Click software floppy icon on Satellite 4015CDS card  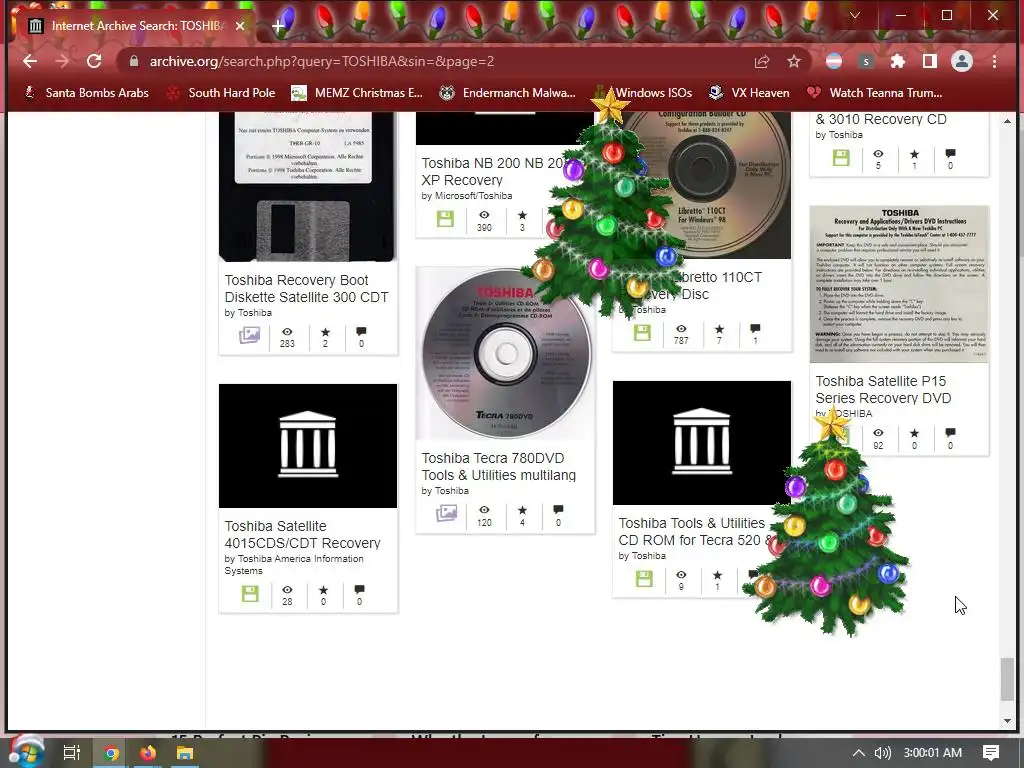[x=250, y=594]
